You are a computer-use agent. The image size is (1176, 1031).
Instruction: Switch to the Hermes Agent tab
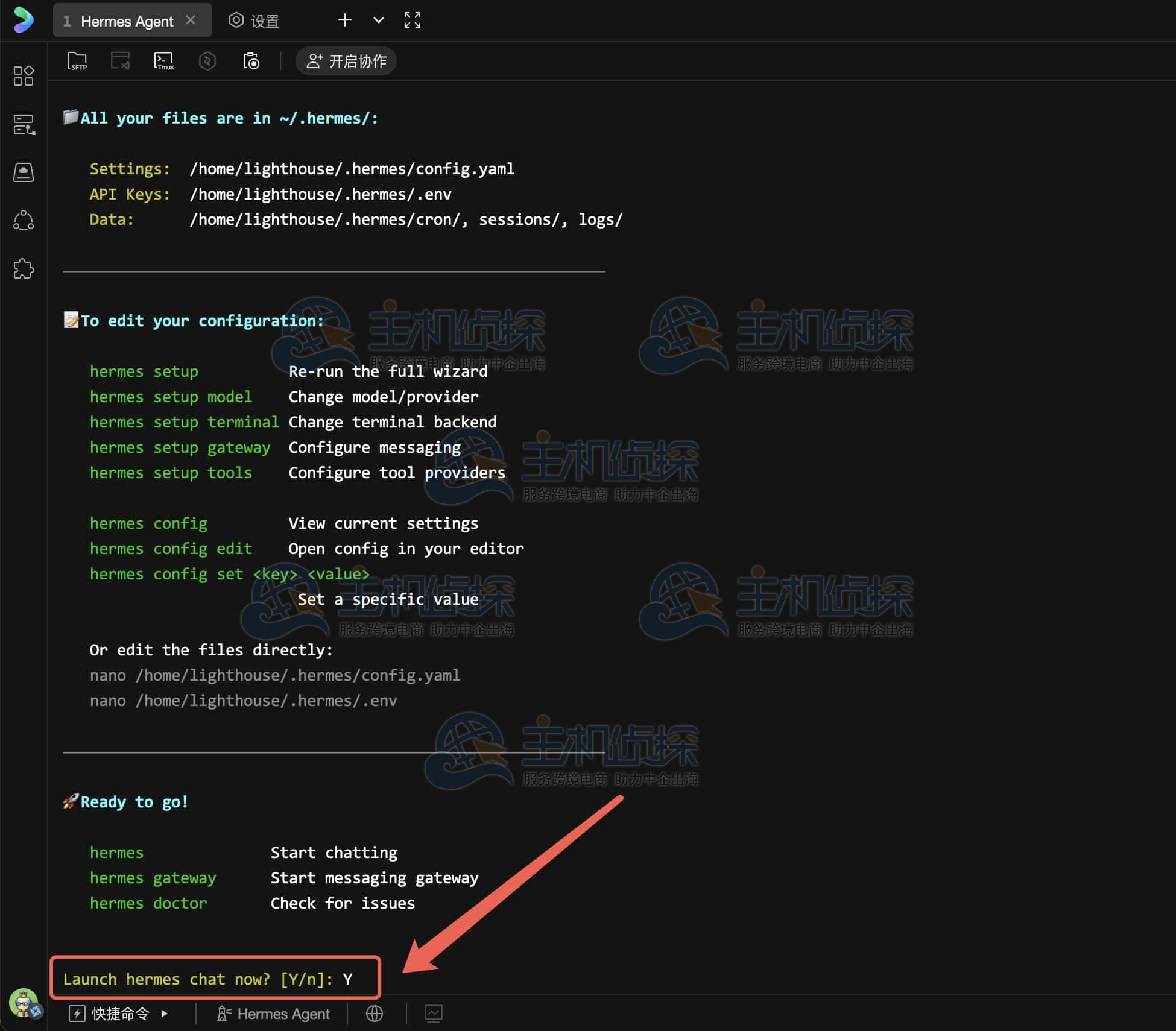(127, 21)
